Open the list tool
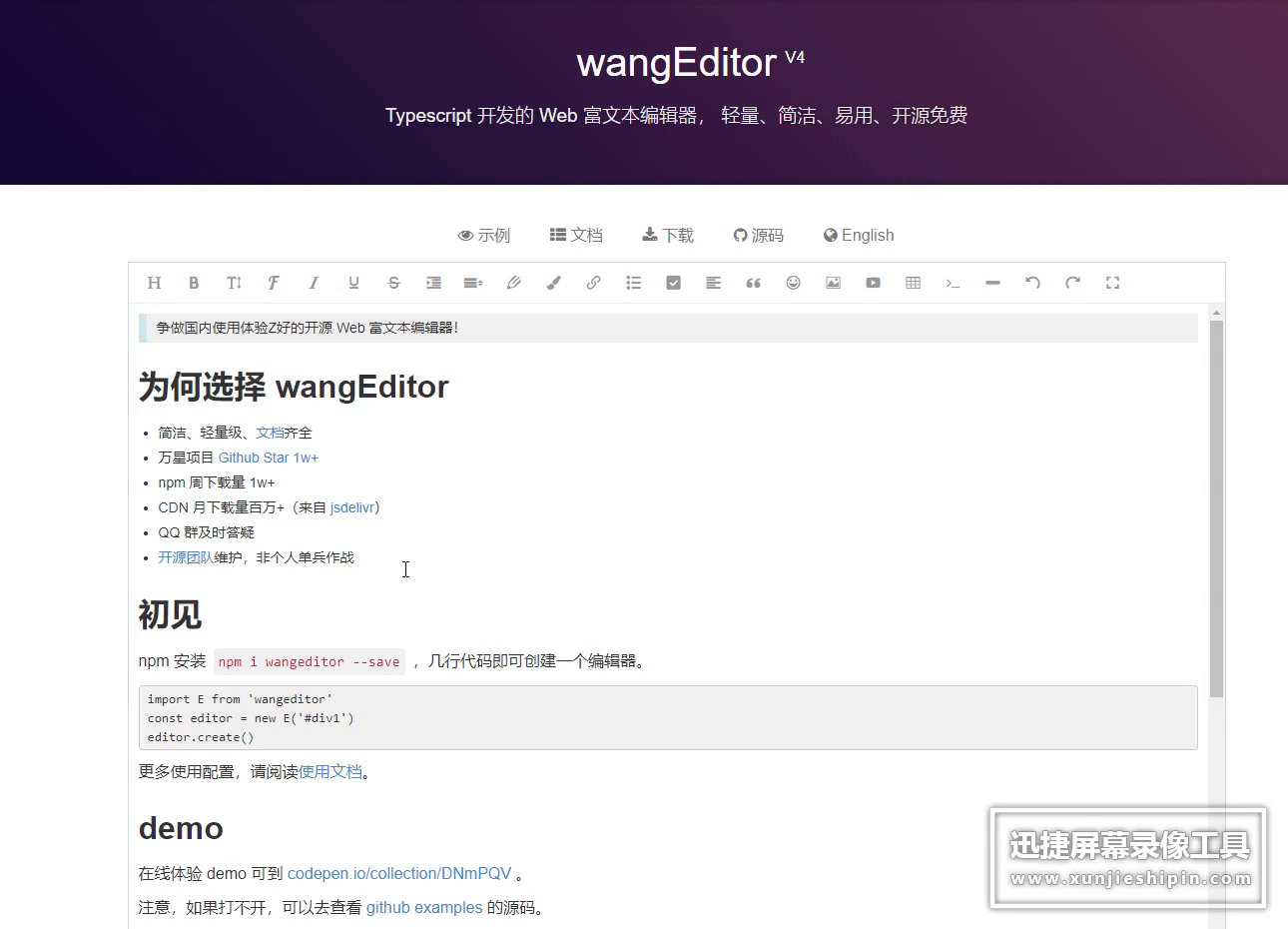Image resolution: width=1288 pixels, height=929 pixels. 633,283
